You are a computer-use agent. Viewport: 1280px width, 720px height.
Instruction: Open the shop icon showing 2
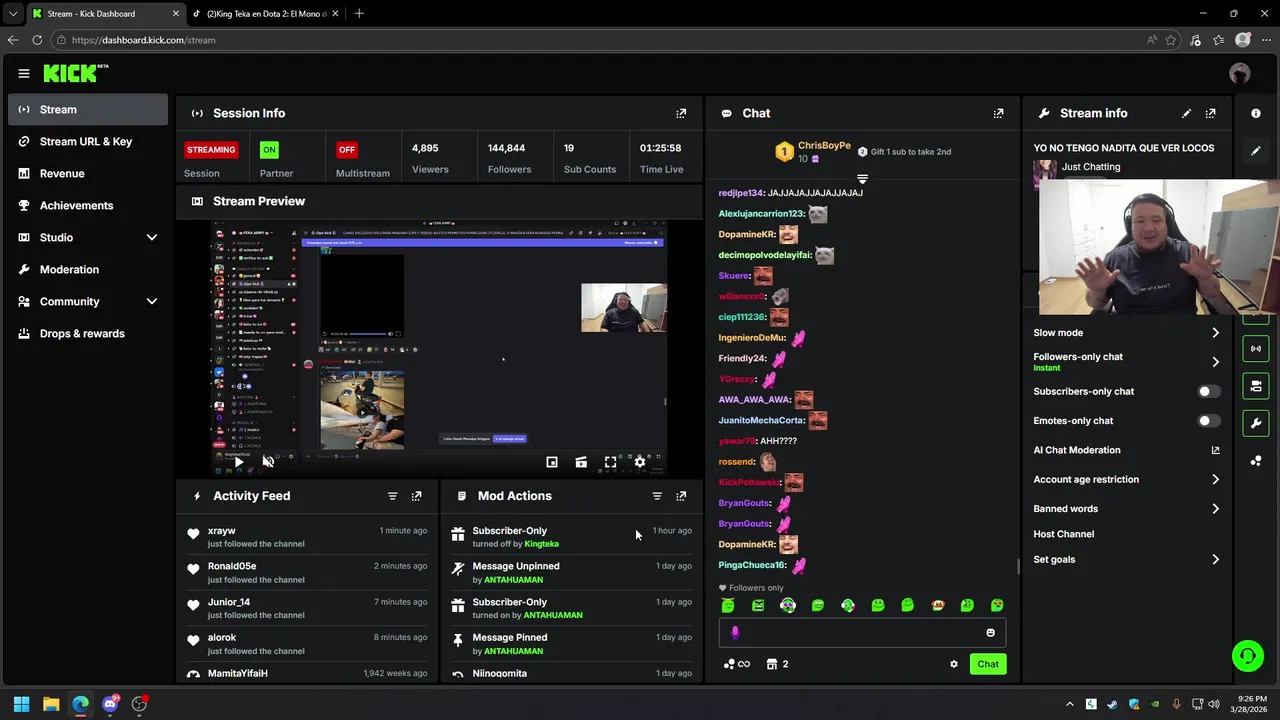click(777, 664)
